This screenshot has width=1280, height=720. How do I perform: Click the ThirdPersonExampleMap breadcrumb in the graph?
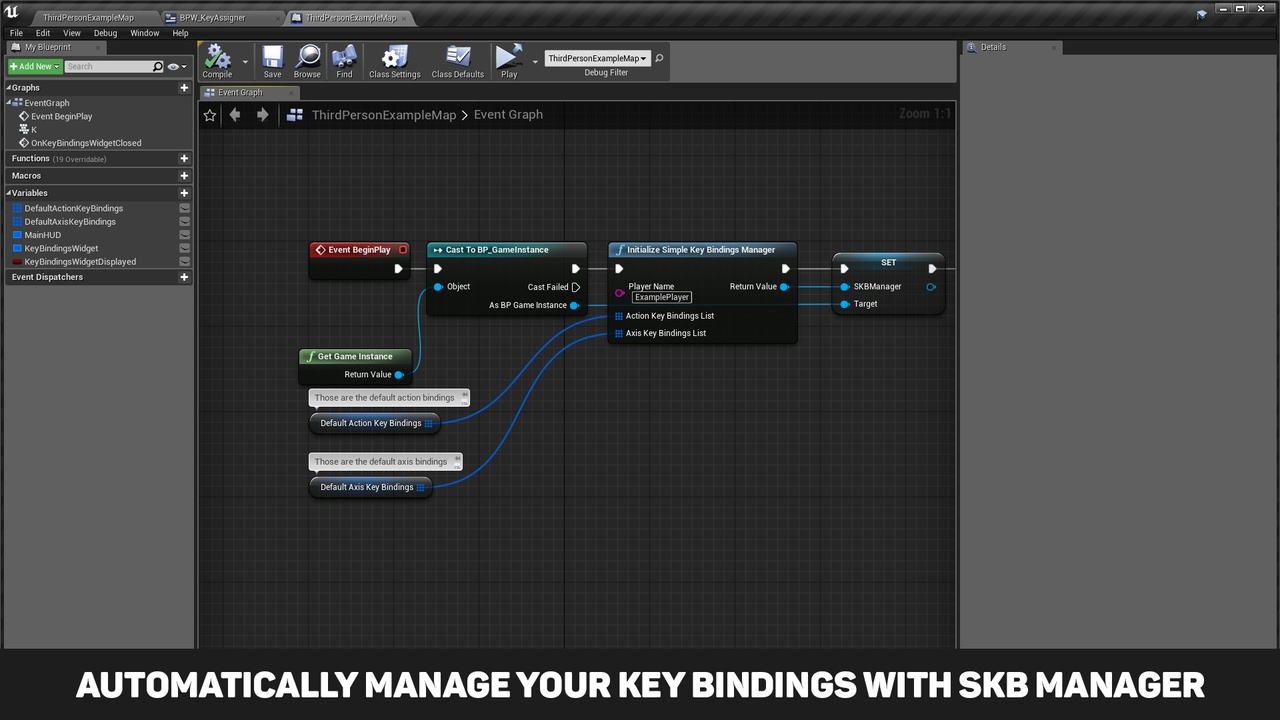(x=384, y=115)
